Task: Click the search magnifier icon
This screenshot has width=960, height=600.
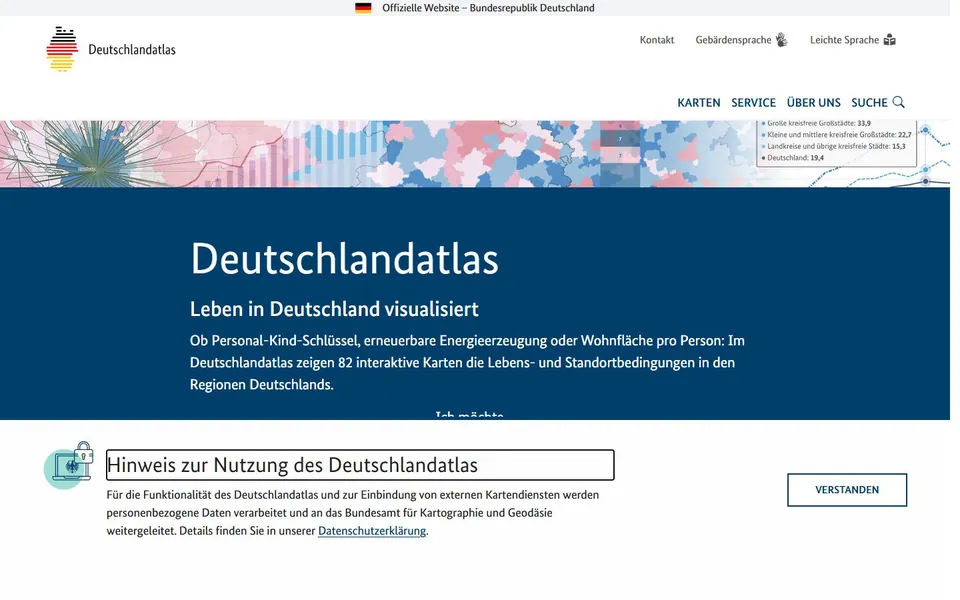Action: [x=898, y=102]
